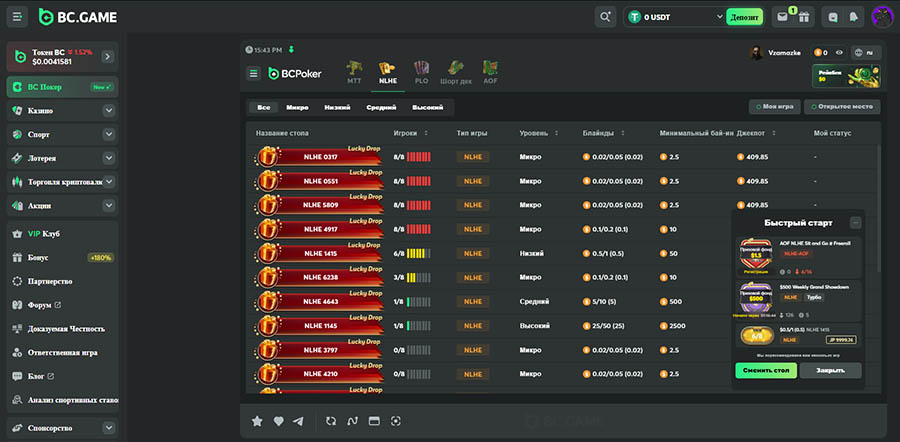Click the star favorites icon in bottom bar
Image resolution: width=900 pixels, height=442 pixels.
[x=257, y=421]
